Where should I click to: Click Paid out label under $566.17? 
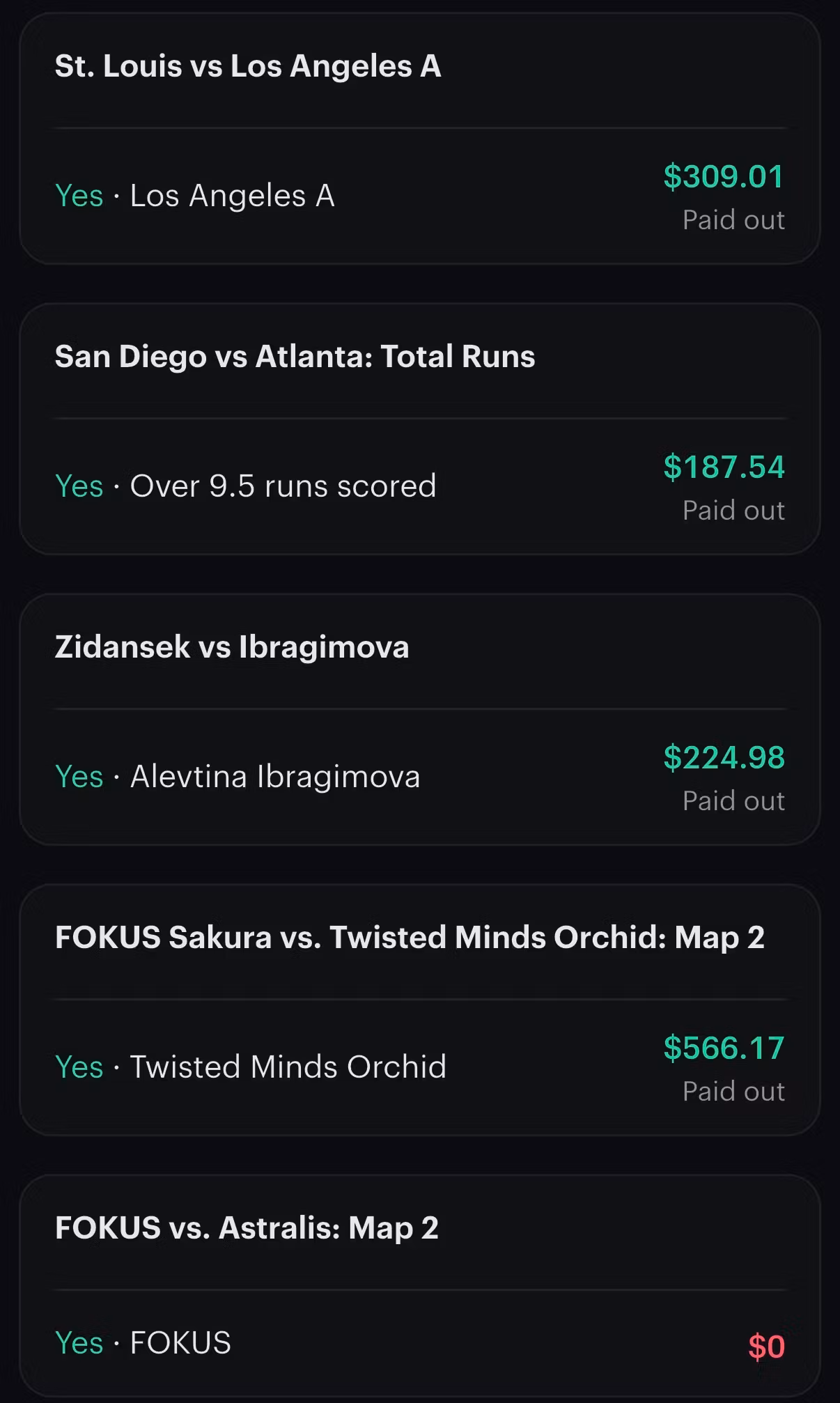(733, 1092)
